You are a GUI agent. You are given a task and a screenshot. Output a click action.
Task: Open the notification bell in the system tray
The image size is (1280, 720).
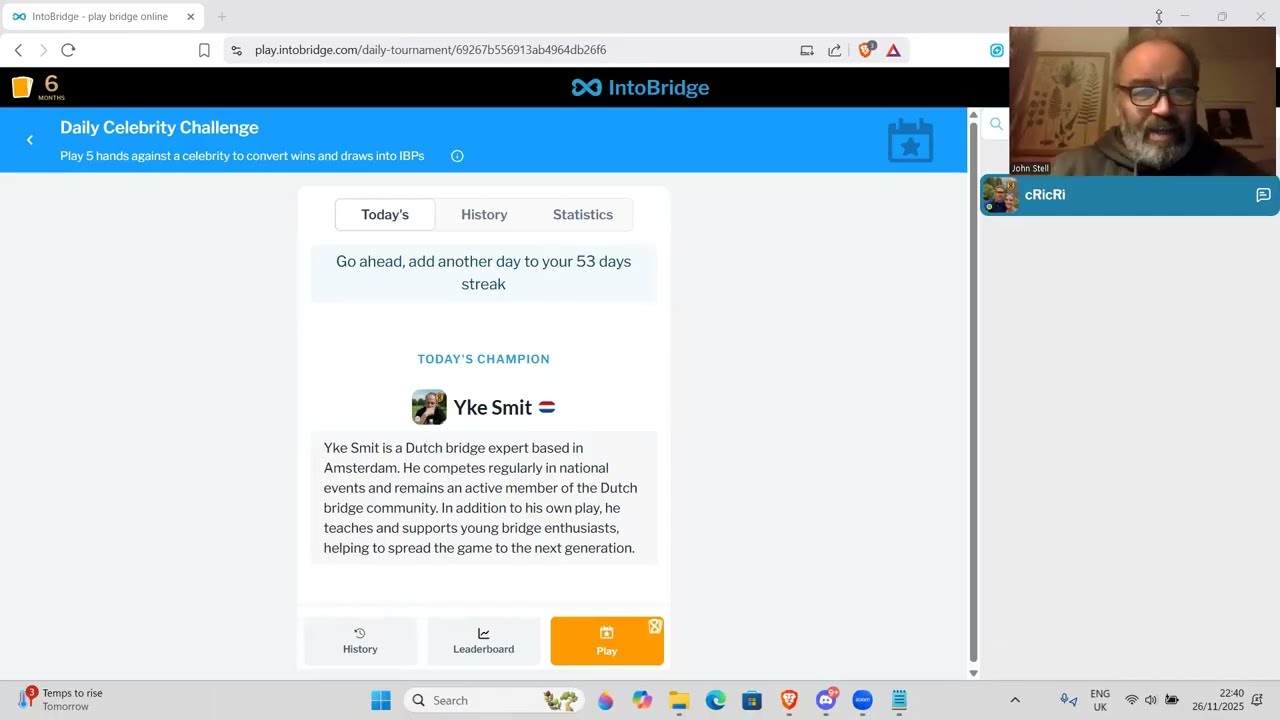[1257, 700]
